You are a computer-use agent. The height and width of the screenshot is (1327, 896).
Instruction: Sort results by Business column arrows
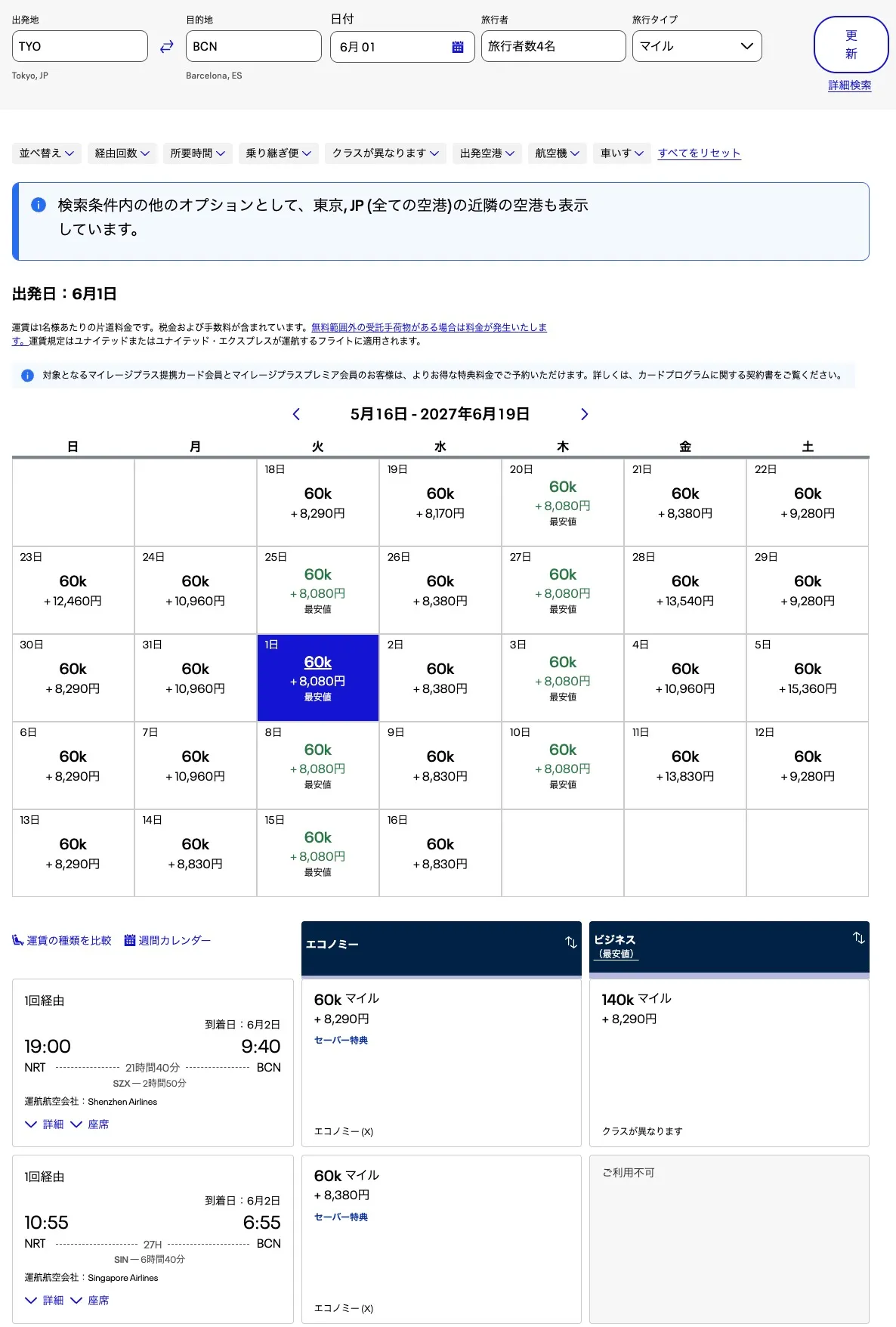pos(859,938)
